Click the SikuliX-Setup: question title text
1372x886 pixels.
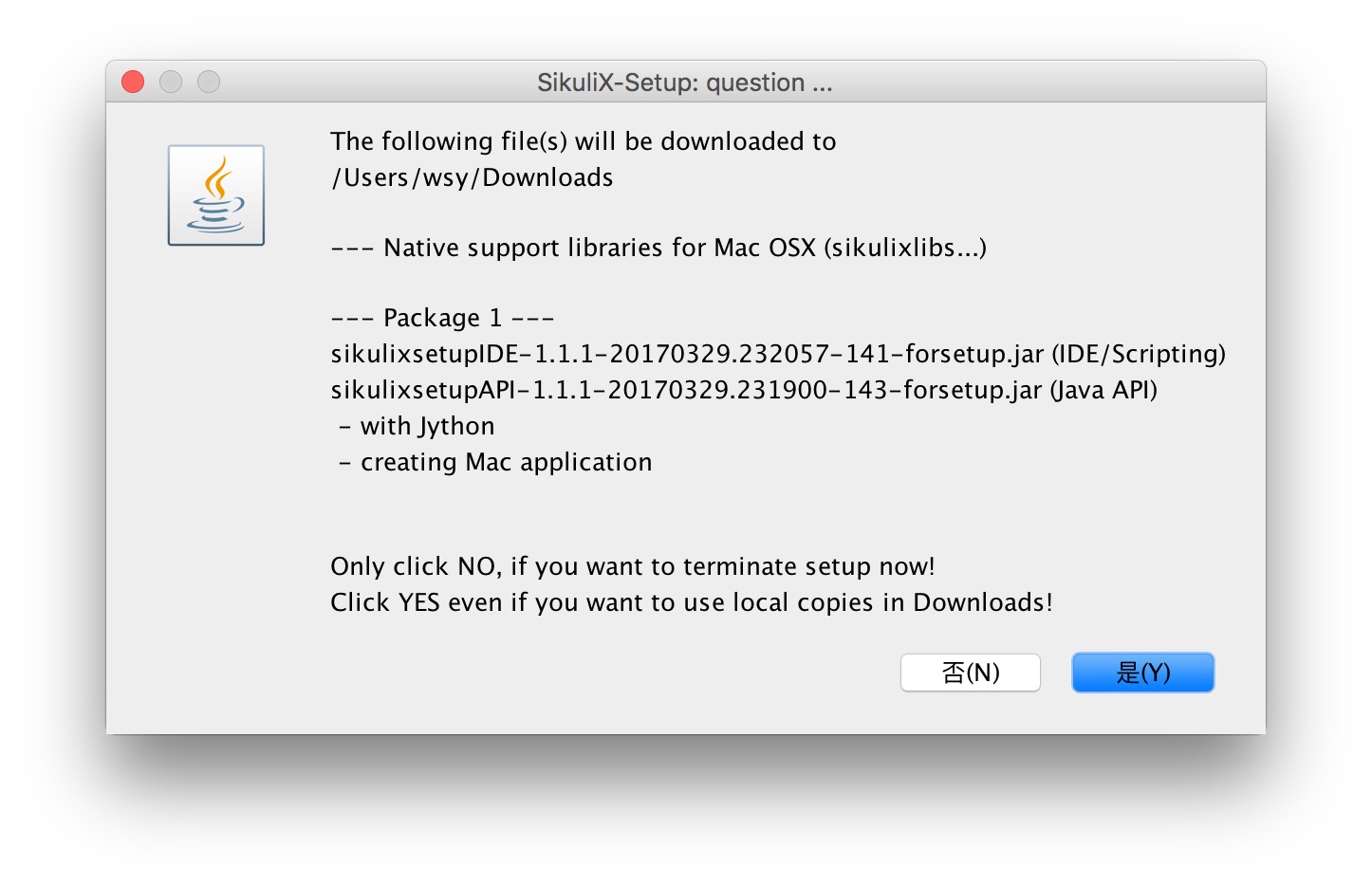pos(684,83)
